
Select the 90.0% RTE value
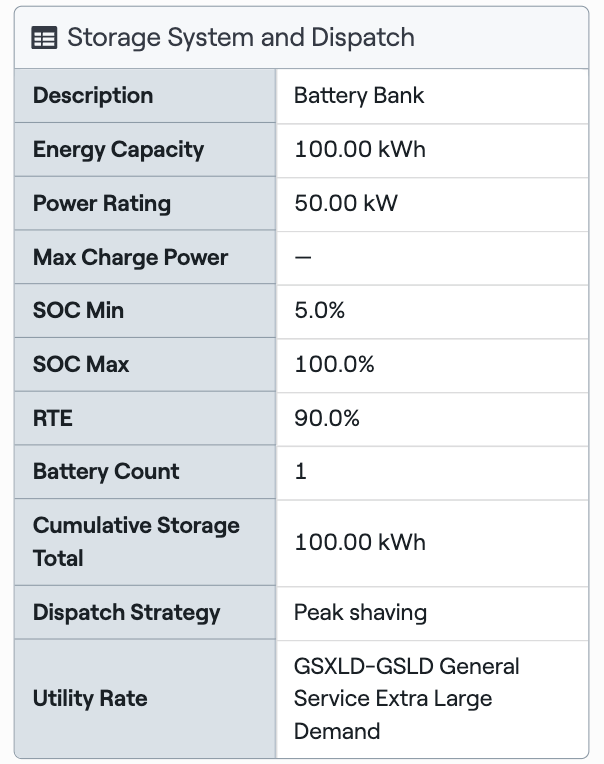click(x=327, y=419)
